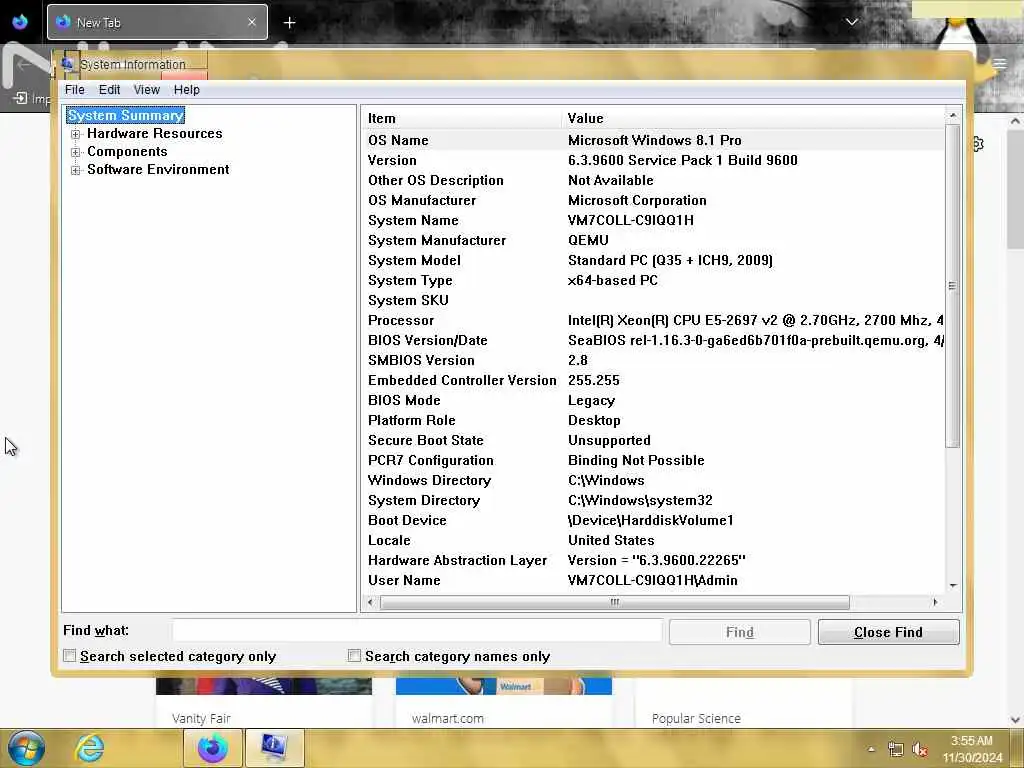Select Components category
The width and height of the screenshot is (1024, 768).
[127, 152]
